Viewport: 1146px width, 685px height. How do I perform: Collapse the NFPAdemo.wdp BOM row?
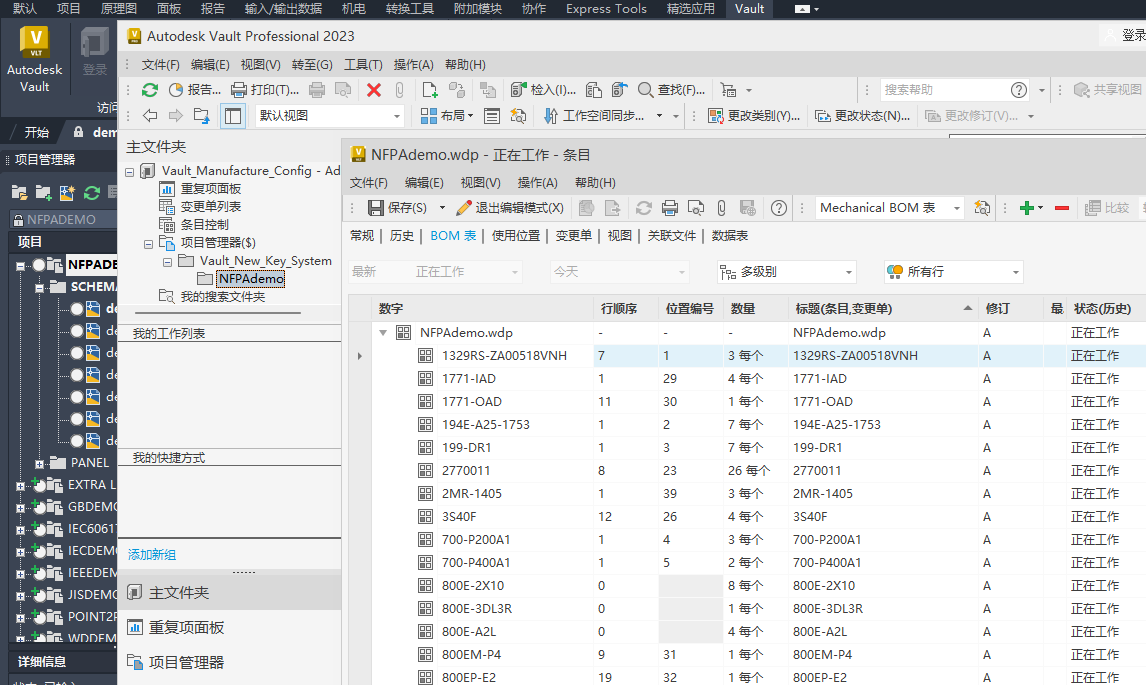pos(383,333)
